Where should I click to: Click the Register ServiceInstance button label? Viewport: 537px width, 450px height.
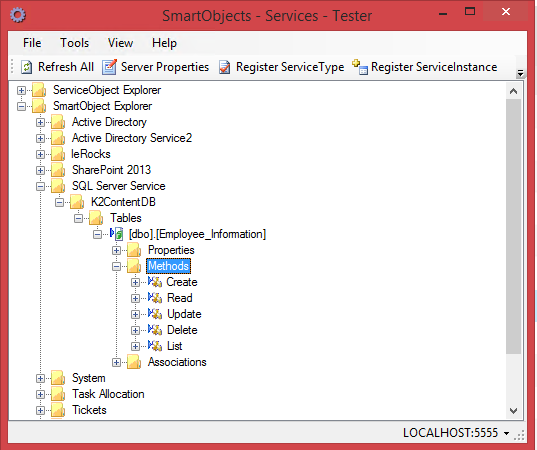pos(434,67)
